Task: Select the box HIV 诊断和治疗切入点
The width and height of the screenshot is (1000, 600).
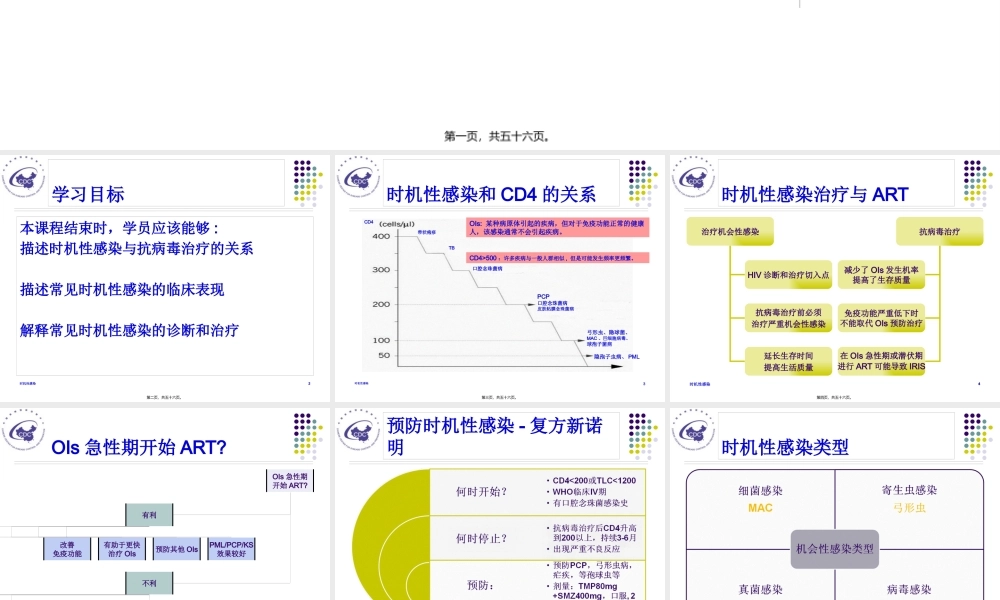Action: click(788, 275)
